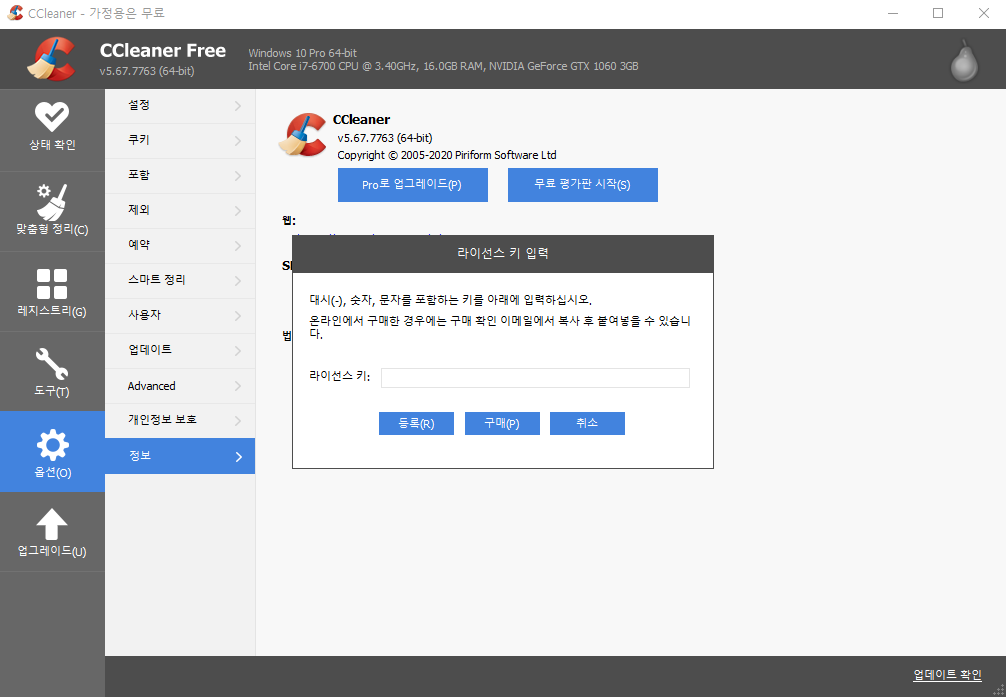1006x697 pixels.
Task: Open the 사용자 users submenu
Action: (180, 316)
